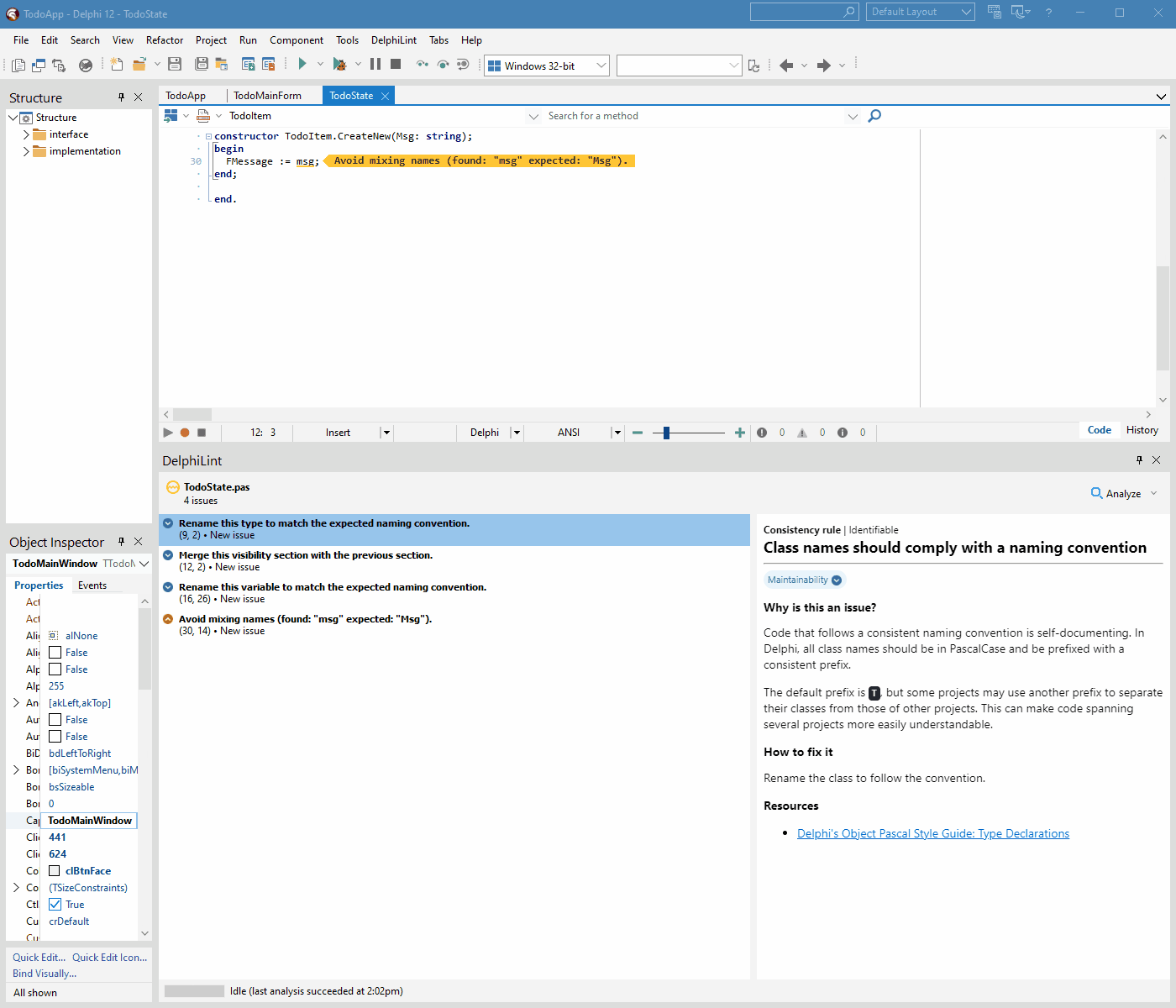Pin the DelphiLint panel
The image size is (1176, 1008).
1140,460
